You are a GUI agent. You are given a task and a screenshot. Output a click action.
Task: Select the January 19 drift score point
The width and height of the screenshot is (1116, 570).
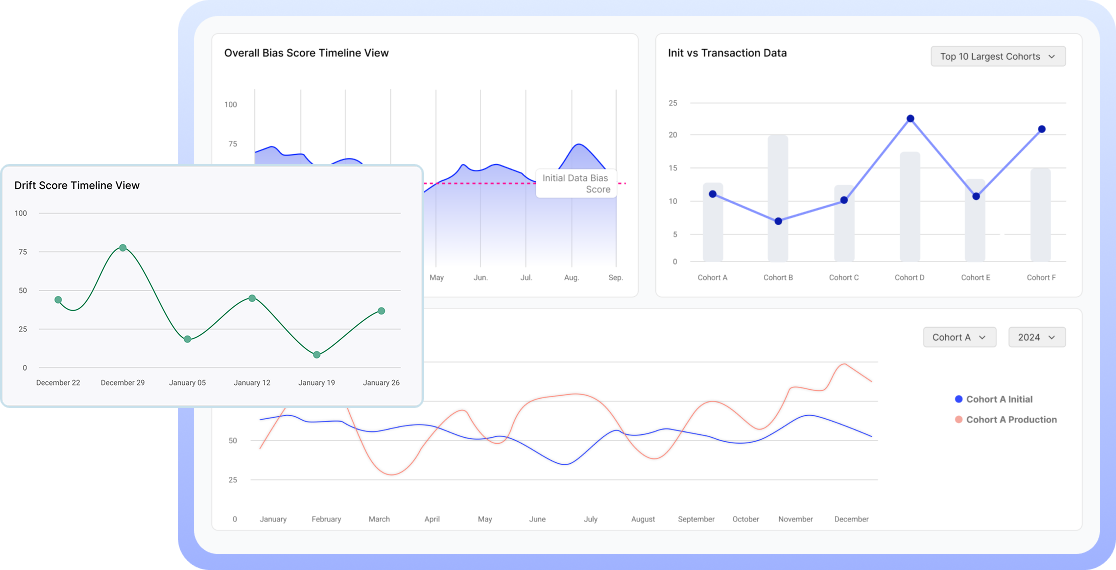coord(317,355)
